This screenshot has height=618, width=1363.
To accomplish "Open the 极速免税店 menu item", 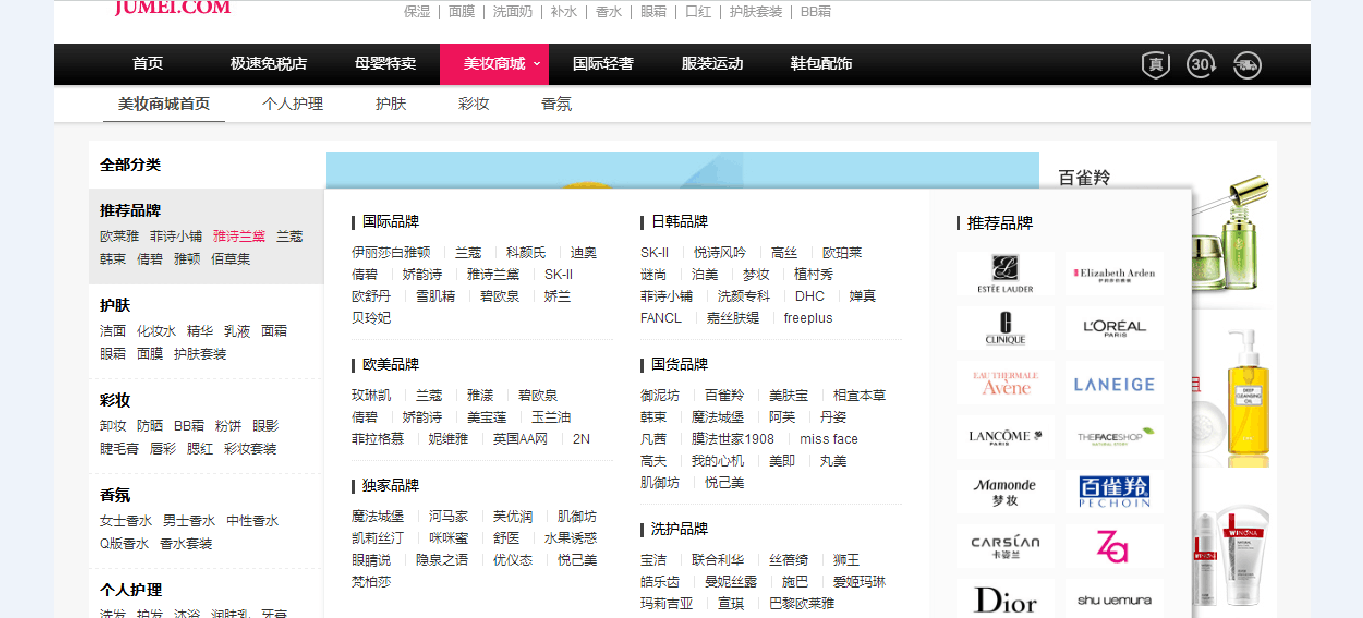I will [x=269, y=64].
